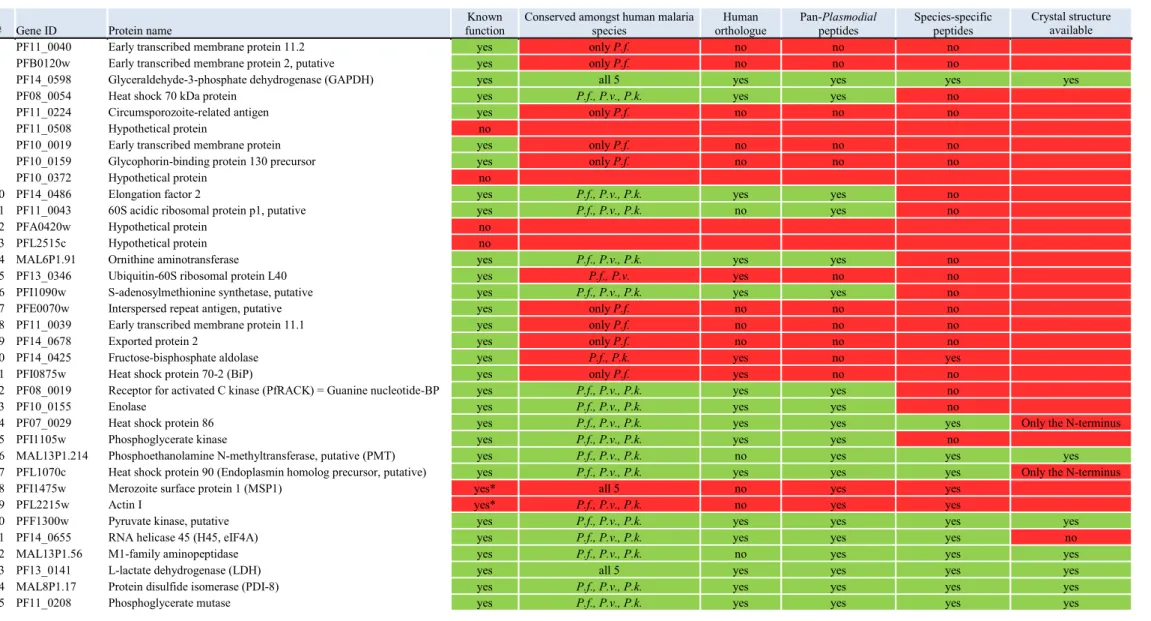1151x621 pixels.
Task: Click the 'no' cell in PF10_0372 row
Action: click(484, 178)
